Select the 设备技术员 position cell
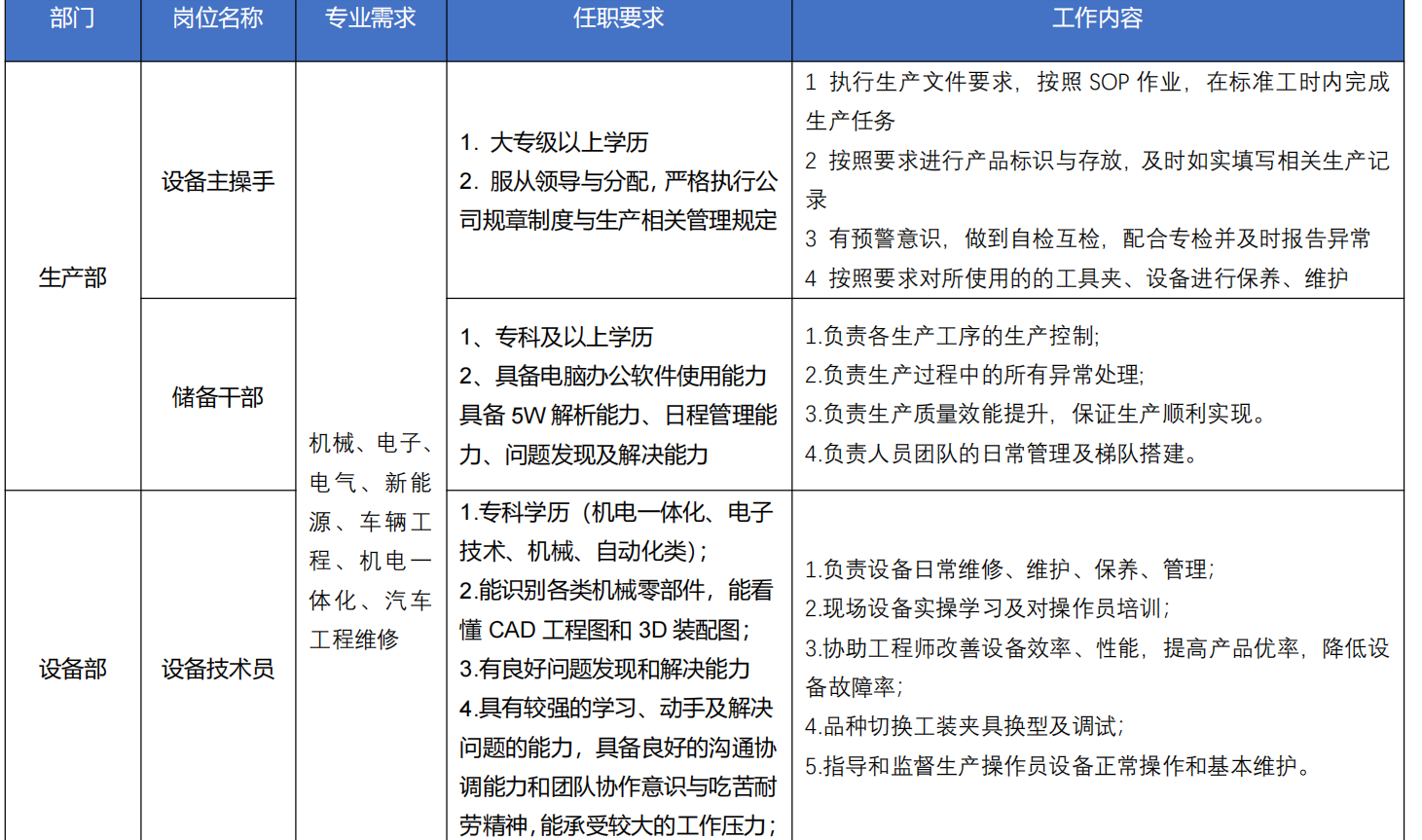 point(218,669)
